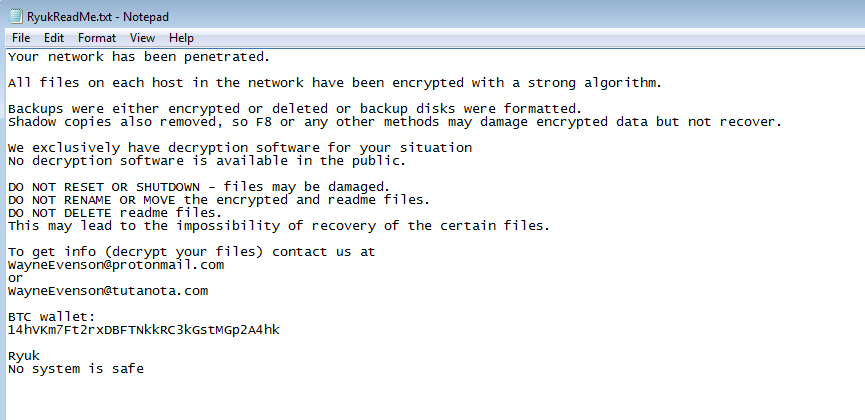The height and width of the screenshot is (420, 865).
Task: Place cursor in 'No system is safe' line
Action: [x=76, y=369]
